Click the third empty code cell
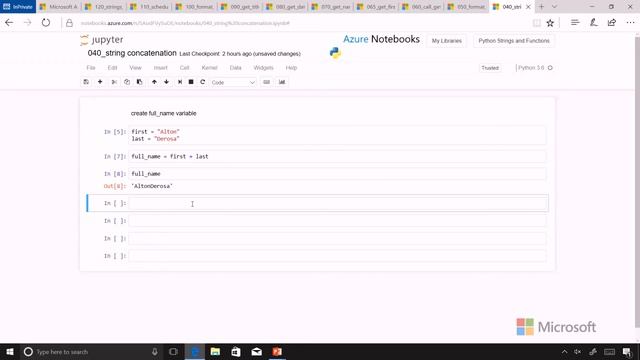The width and height of the screenshot is (640, 360). 337,238
